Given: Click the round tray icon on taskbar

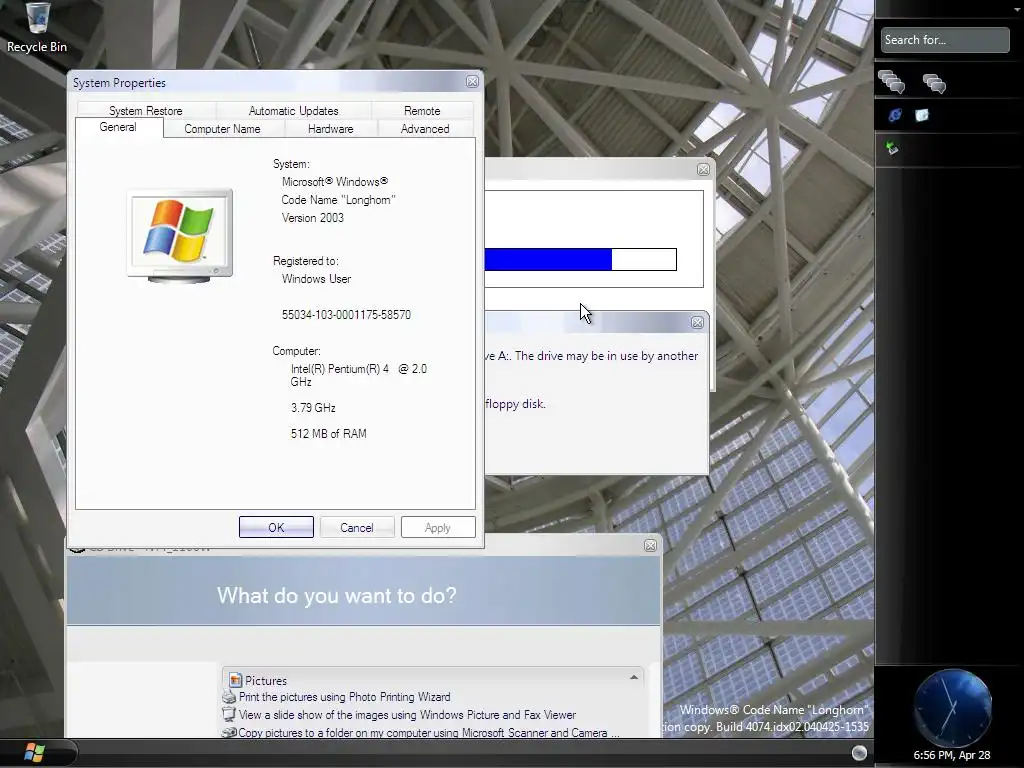Looking at the screenshot, I should [x=859, y=753].
